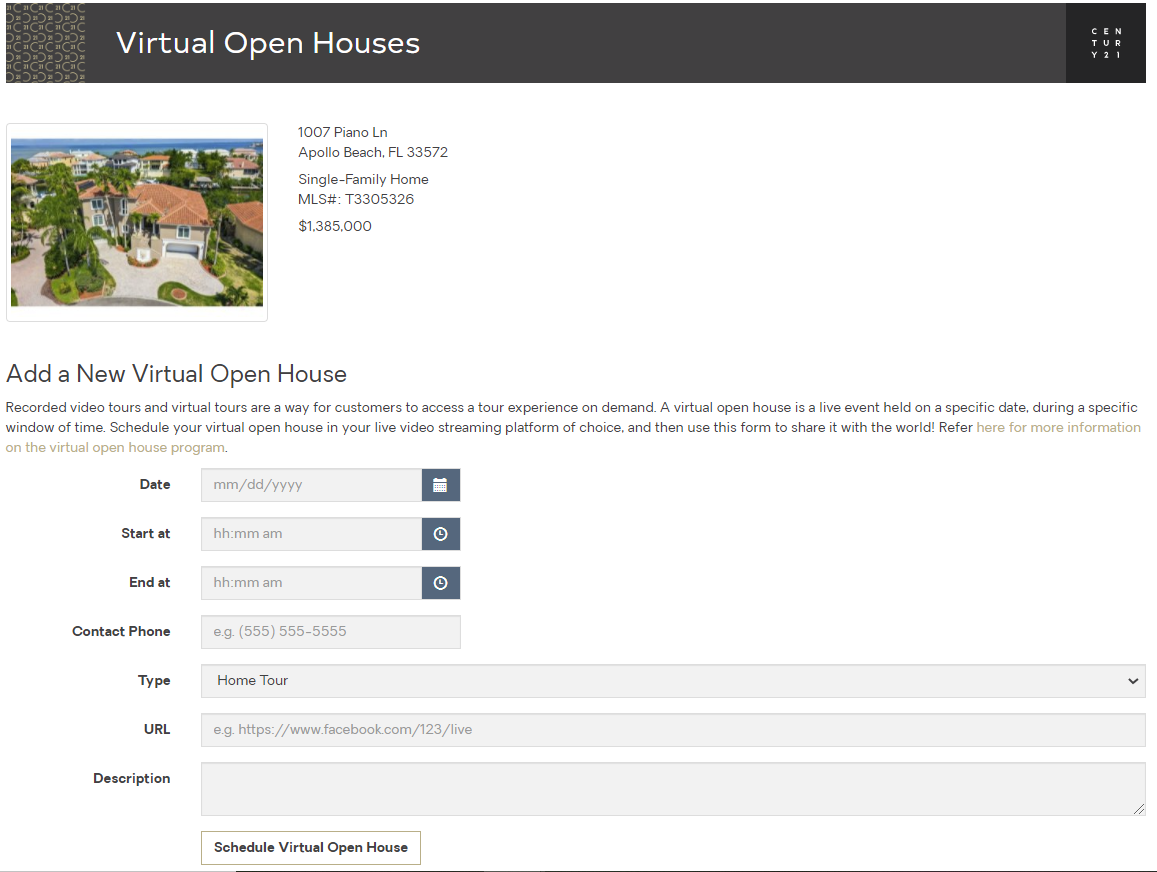Viewport: 1157px width, 872px height.
Task: Click into the Description text area
Action: (673, 789)
